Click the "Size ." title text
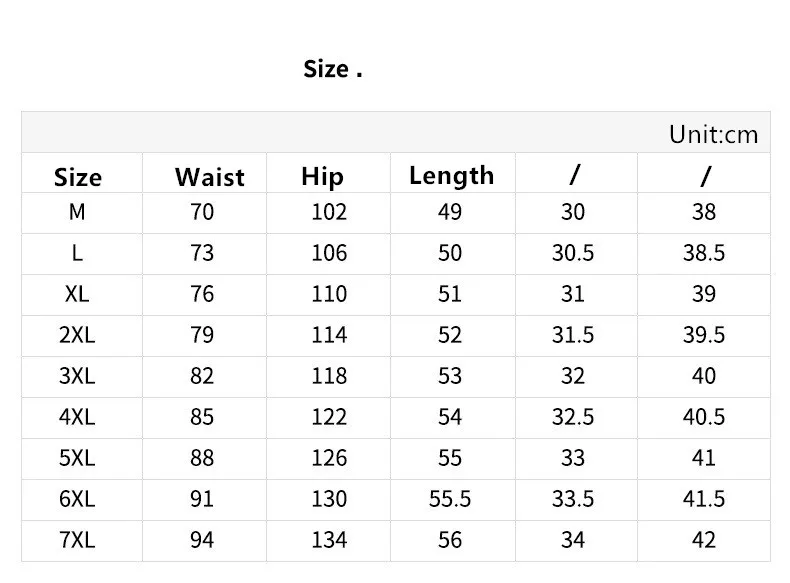 click(332, 70)
